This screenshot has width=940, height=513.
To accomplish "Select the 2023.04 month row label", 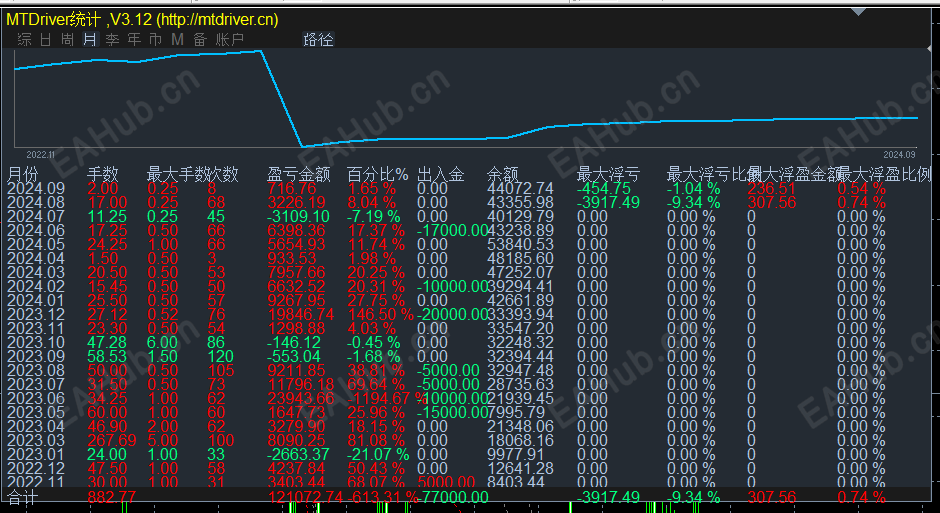I will (36, 427).
